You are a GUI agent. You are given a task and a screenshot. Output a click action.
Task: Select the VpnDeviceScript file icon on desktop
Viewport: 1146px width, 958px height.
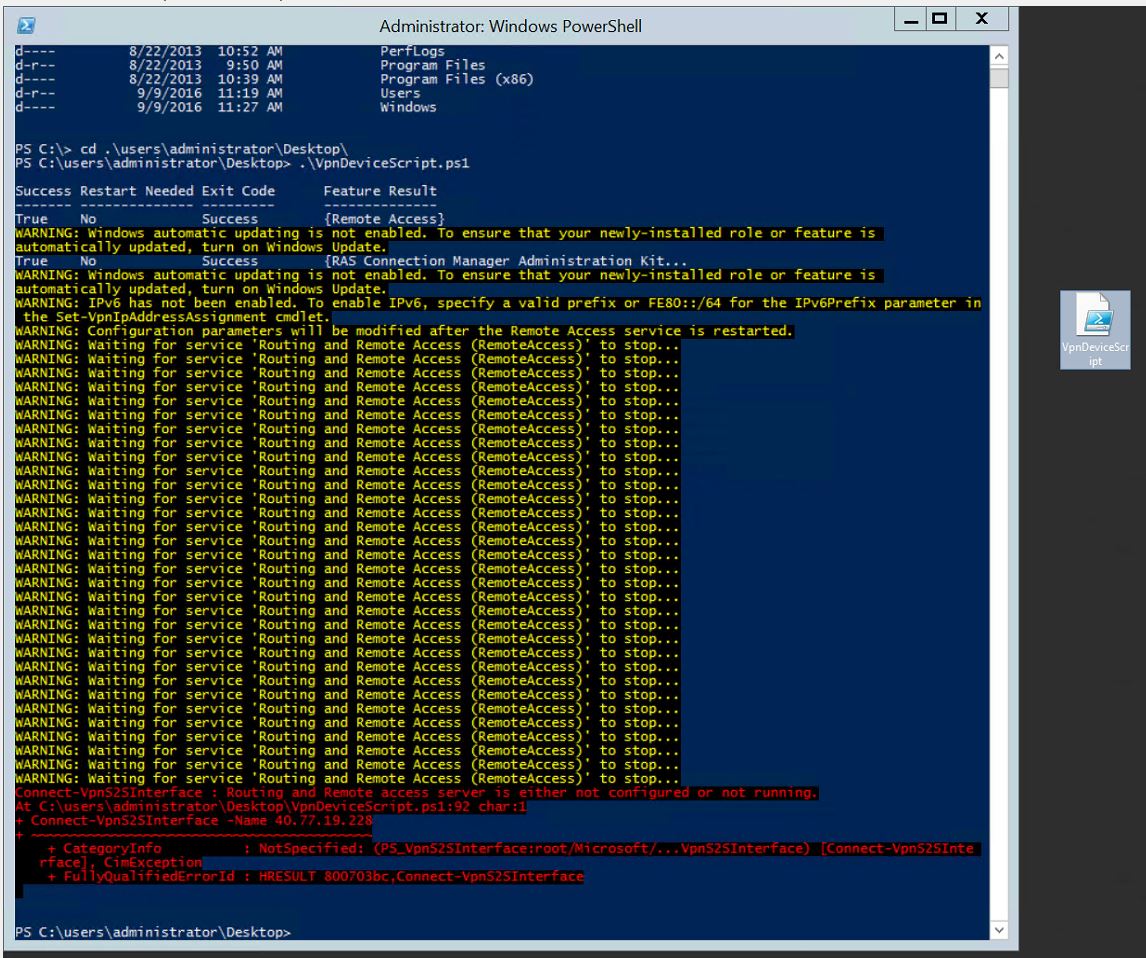point(1095,330)
